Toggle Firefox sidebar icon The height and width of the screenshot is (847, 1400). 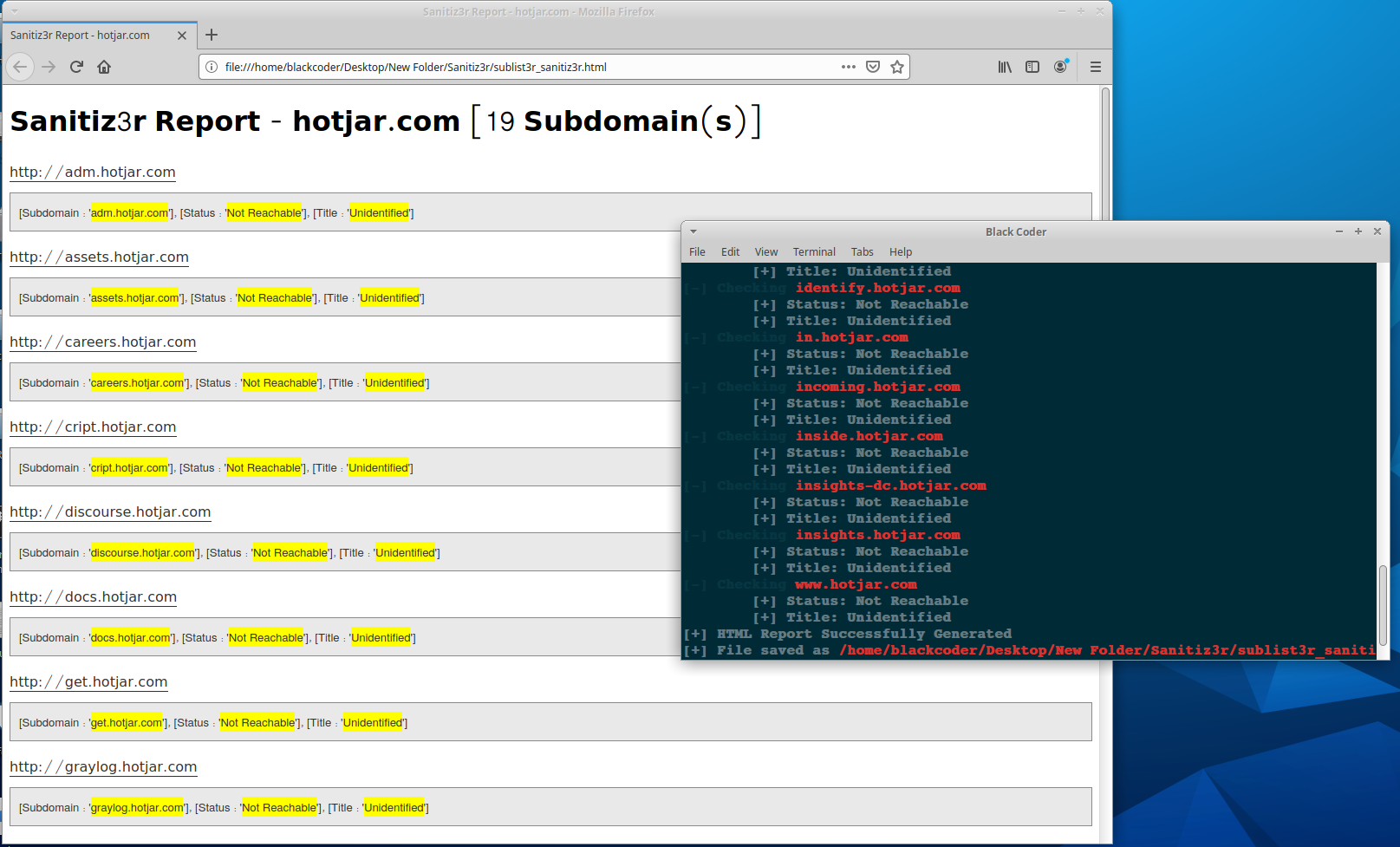[x=1032, y=67]
